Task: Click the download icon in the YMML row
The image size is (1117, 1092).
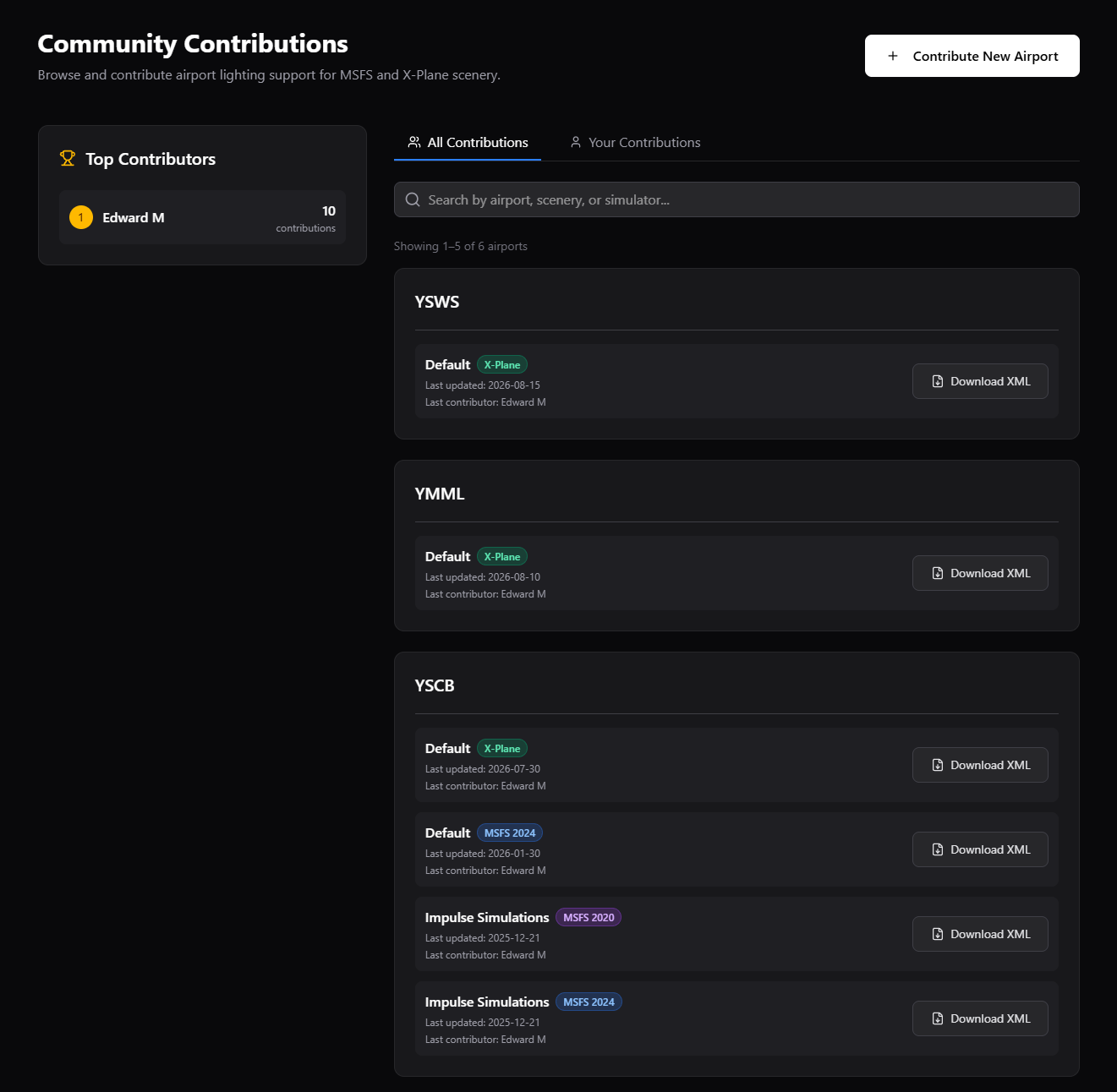Action: pos(938,573)
